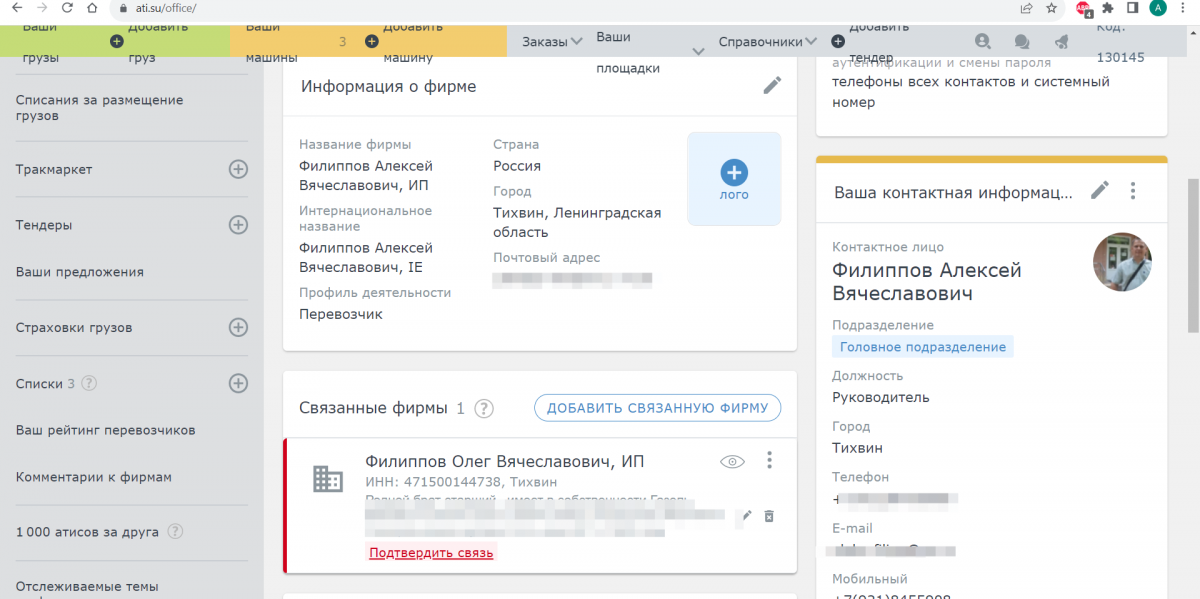Image resolution: width=1200 pixels, height=599 pixels.
Task: Delete the linked firm comment with trash icon
Action: point(769,516)
